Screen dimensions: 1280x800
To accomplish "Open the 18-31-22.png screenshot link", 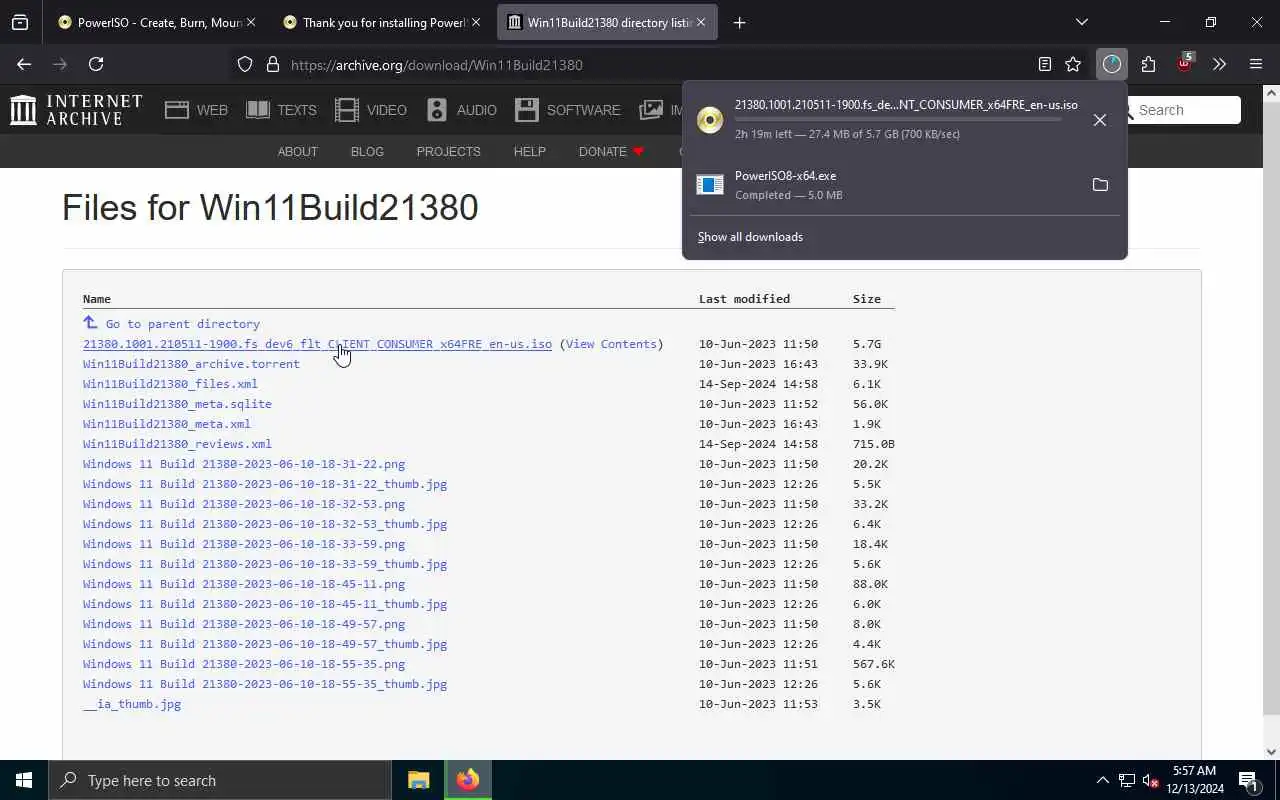I will [244, 464].
